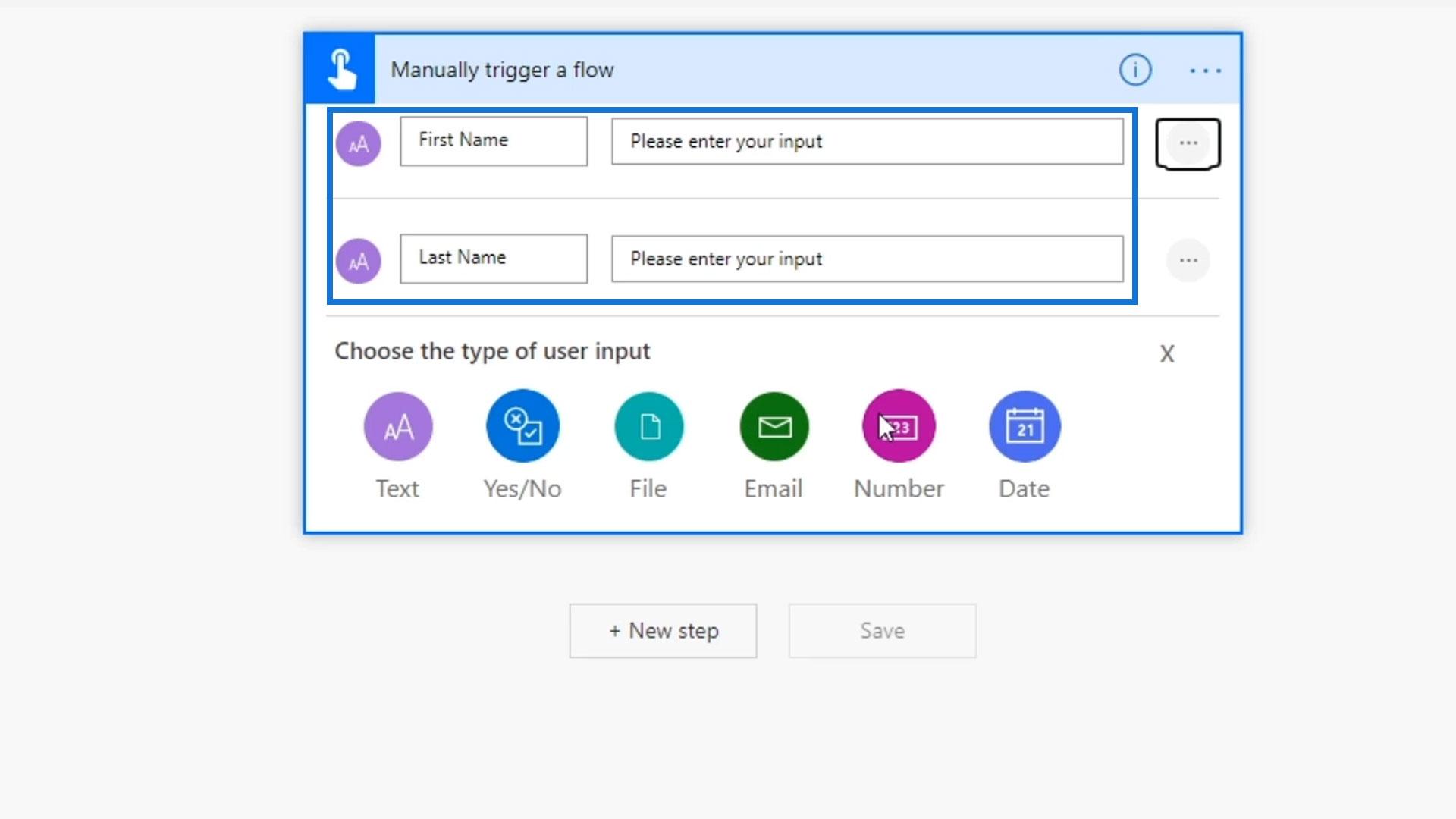Click the First Name input value field
This screenshot has width=1456, height=819.
point(867,142)
